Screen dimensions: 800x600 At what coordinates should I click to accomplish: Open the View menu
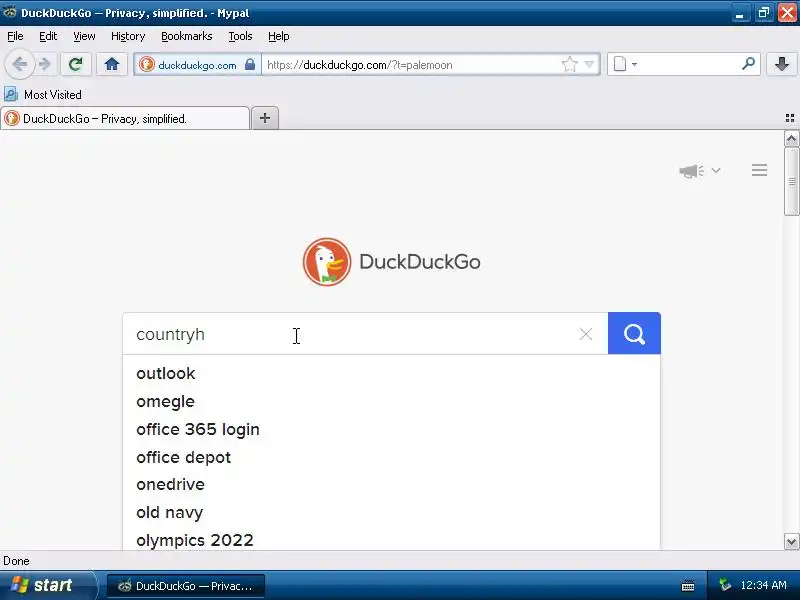(84, 36)
